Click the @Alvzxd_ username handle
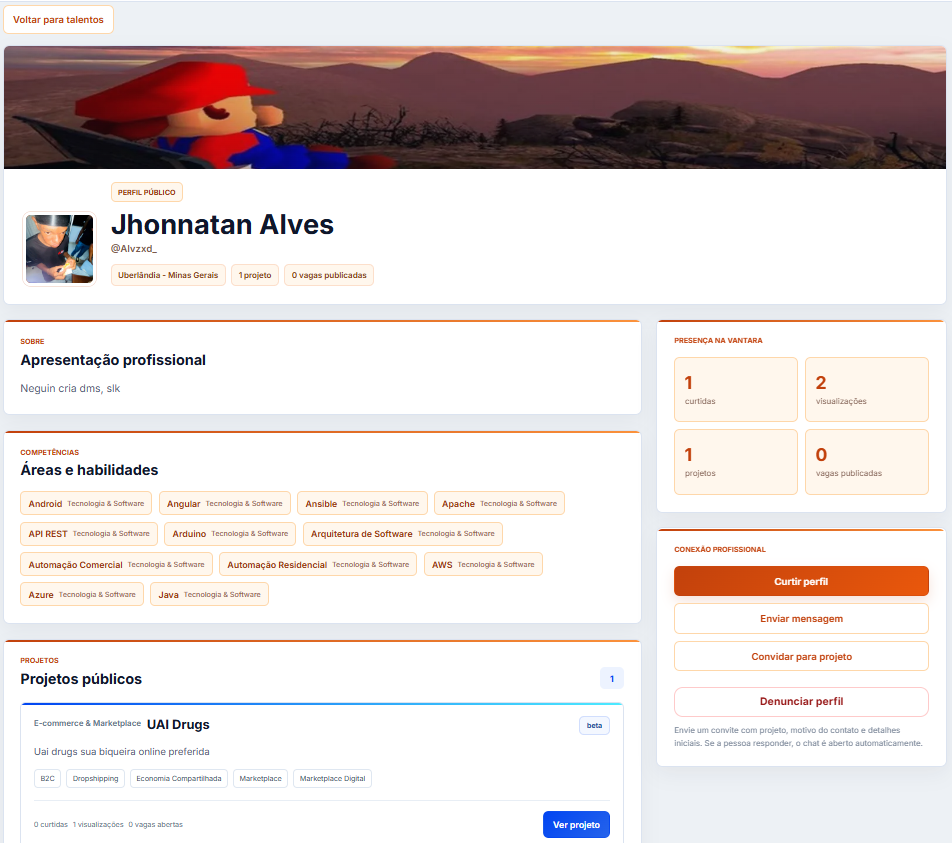Image resolution: width=952 pixels, height=843 pixels. [x=134, y=248]
